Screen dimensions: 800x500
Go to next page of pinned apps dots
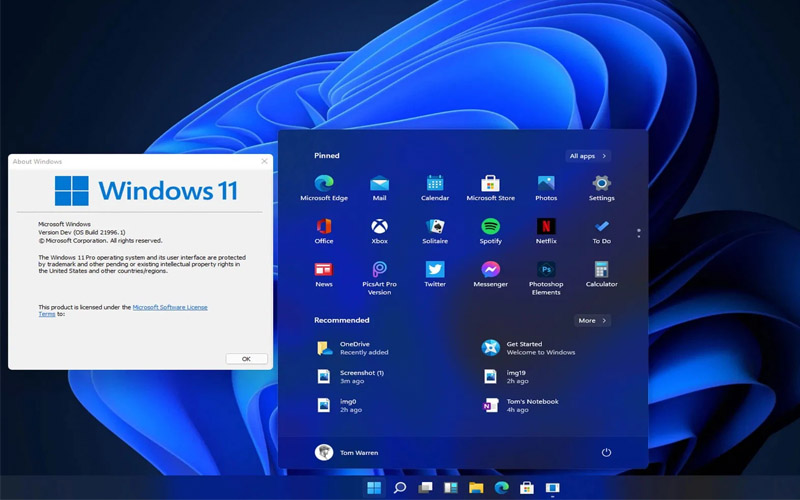(639, 236)
